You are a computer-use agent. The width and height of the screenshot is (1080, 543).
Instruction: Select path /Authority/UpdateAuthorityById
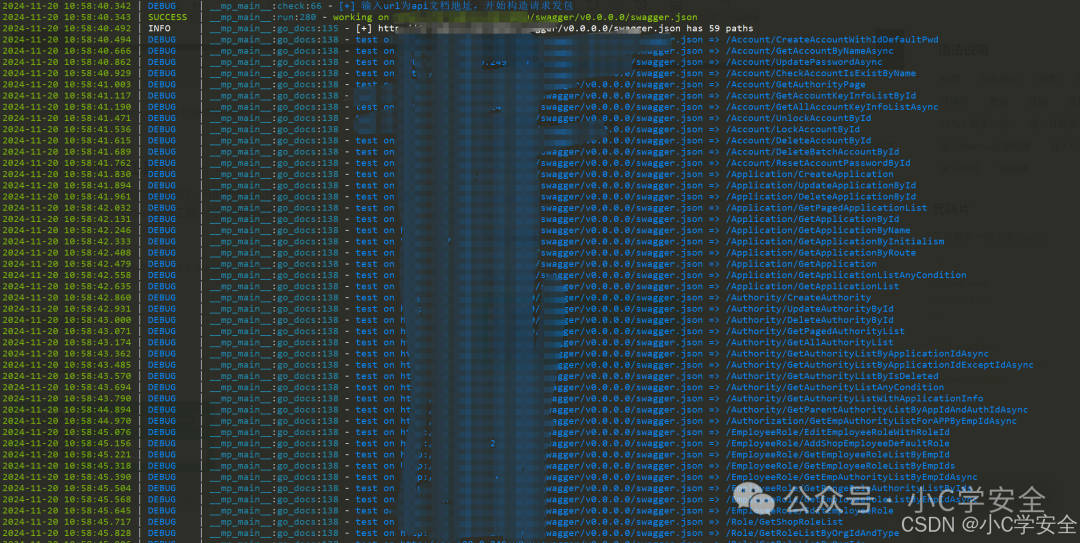(809, 309)
